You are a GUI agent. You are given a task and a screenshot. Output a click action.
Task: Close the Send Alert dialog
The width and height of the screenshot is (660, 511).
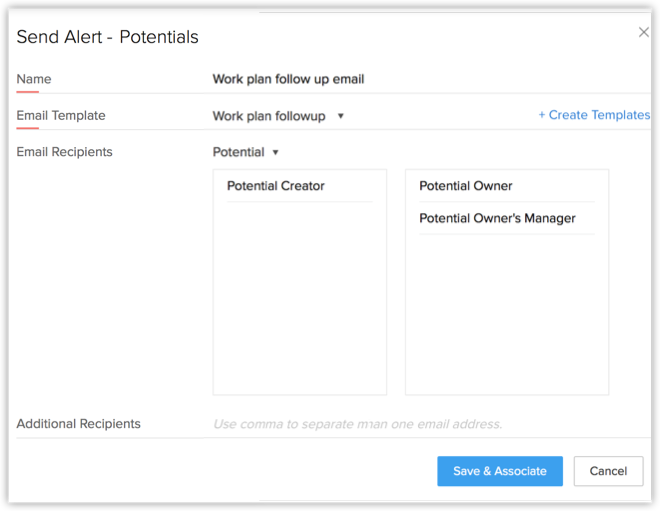click(x=644, y=32)
